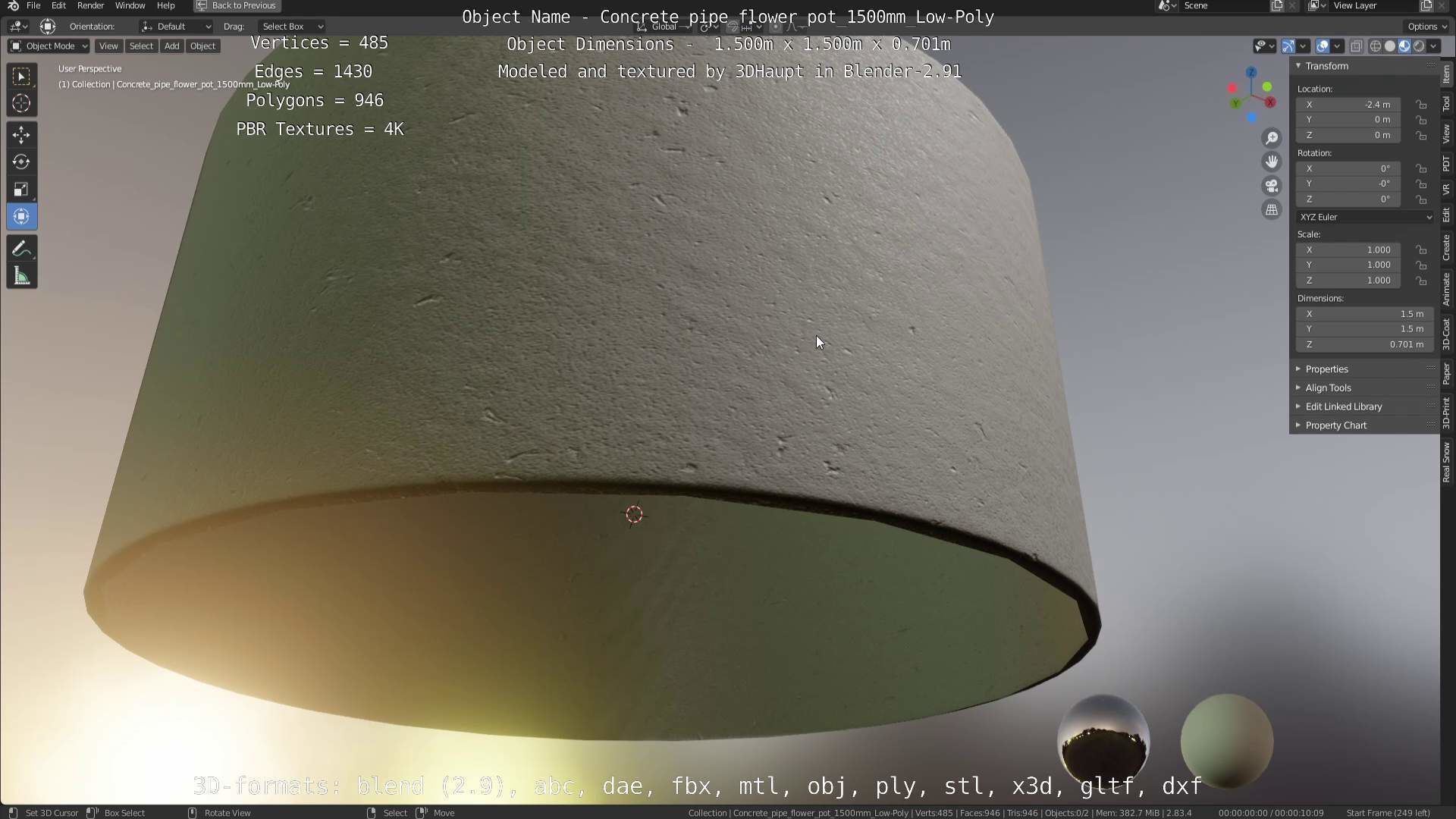Screen dimensions: 1456x819
Task: Toggle camera view with the camera icon
Action: click(1272, 186)
